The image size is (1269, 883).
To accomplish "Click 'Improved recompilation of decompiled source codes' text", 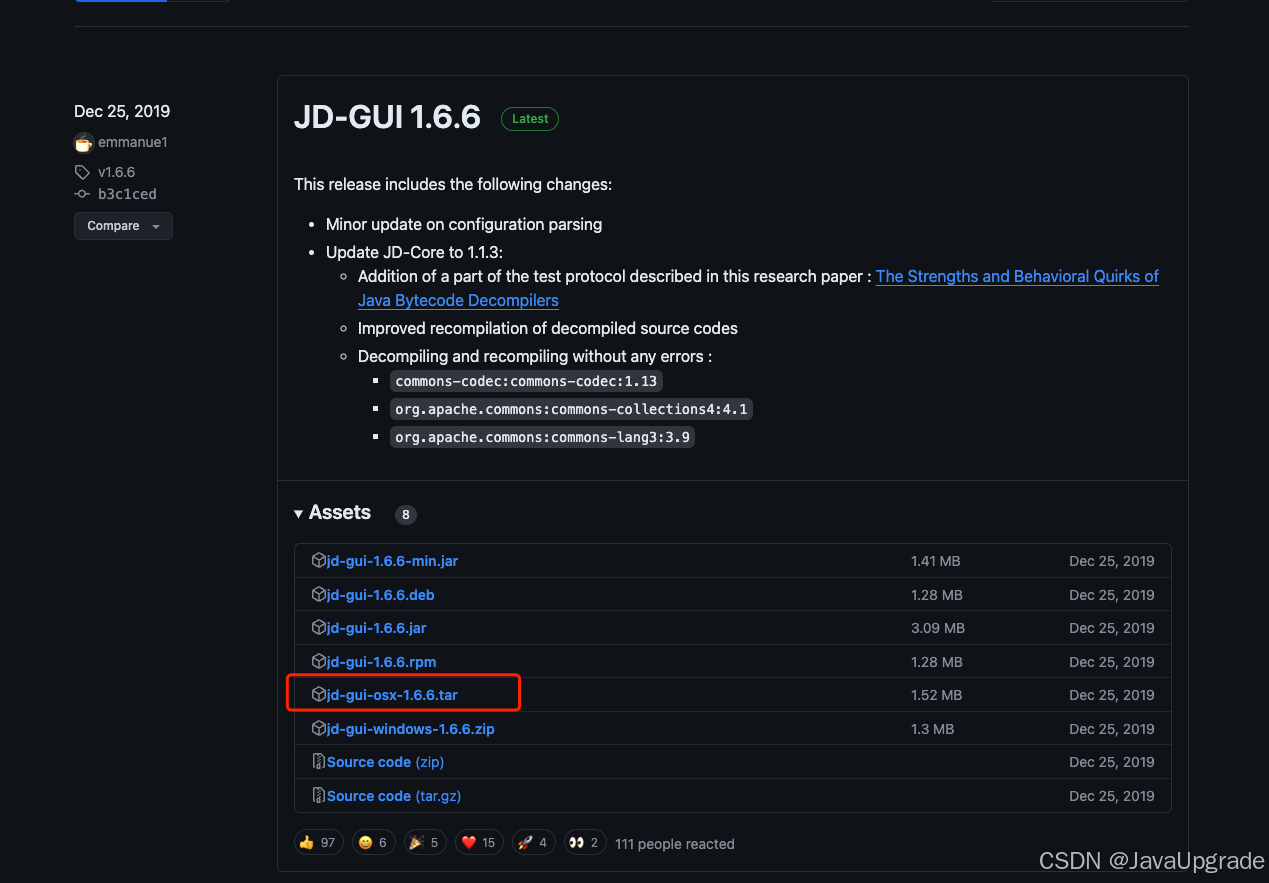I will (548, 328).
